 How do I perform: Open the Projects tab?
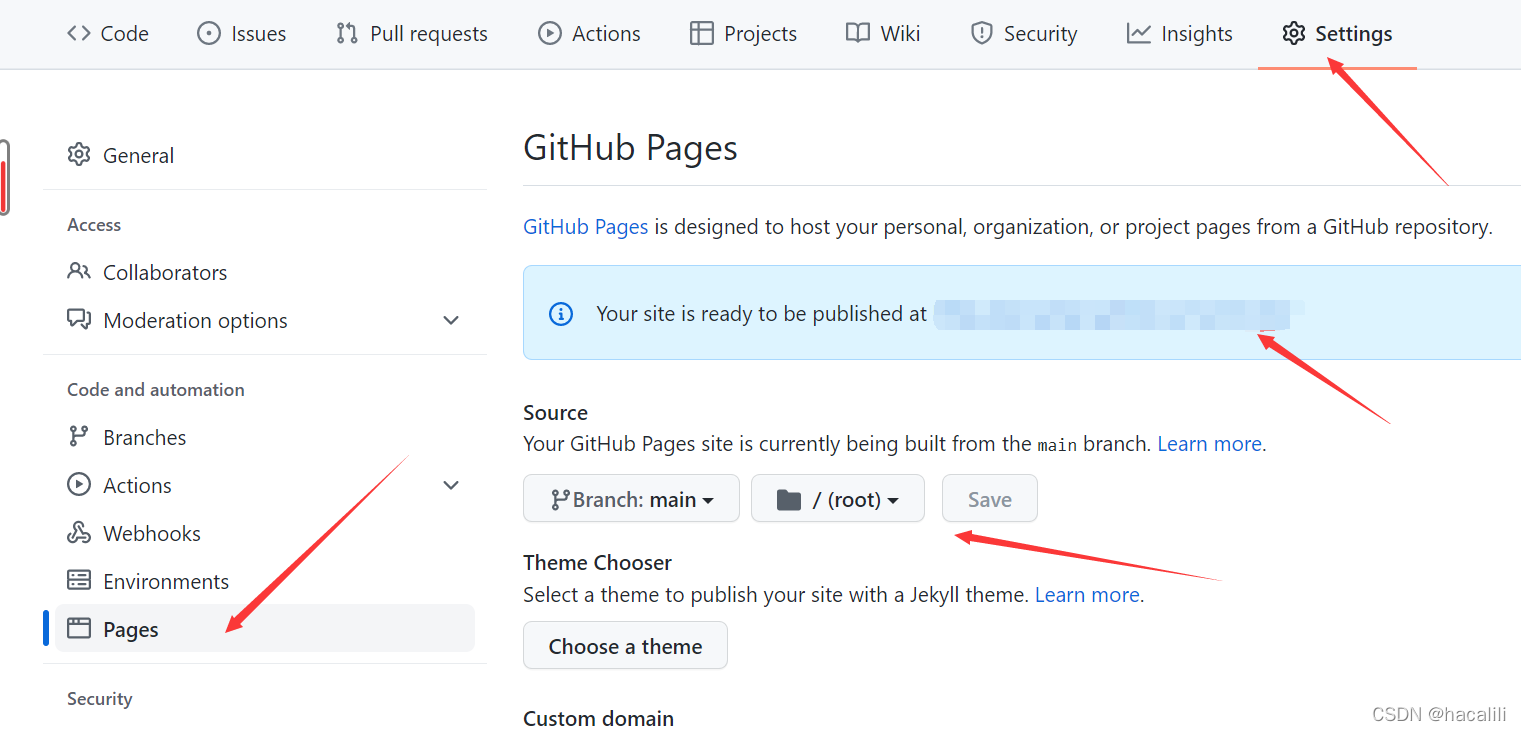coord(743,33)
